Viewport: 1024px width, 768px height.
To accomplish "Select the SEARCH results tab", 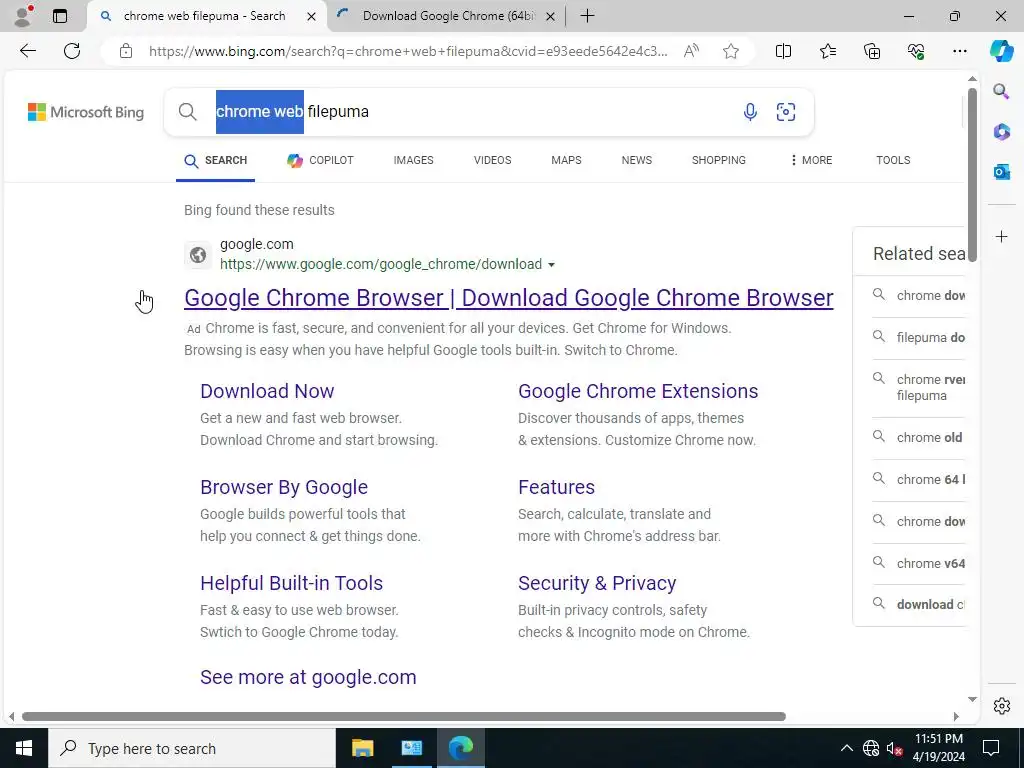I will (x=216, y=160).
